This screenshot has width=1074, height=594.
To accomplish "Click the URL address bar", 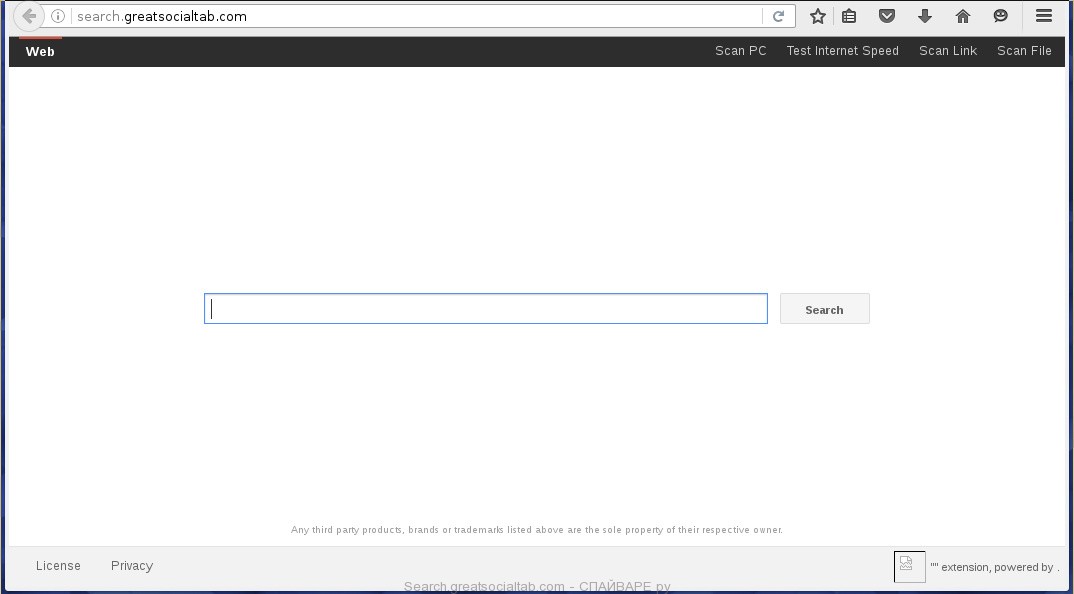I will coord(418,16).
